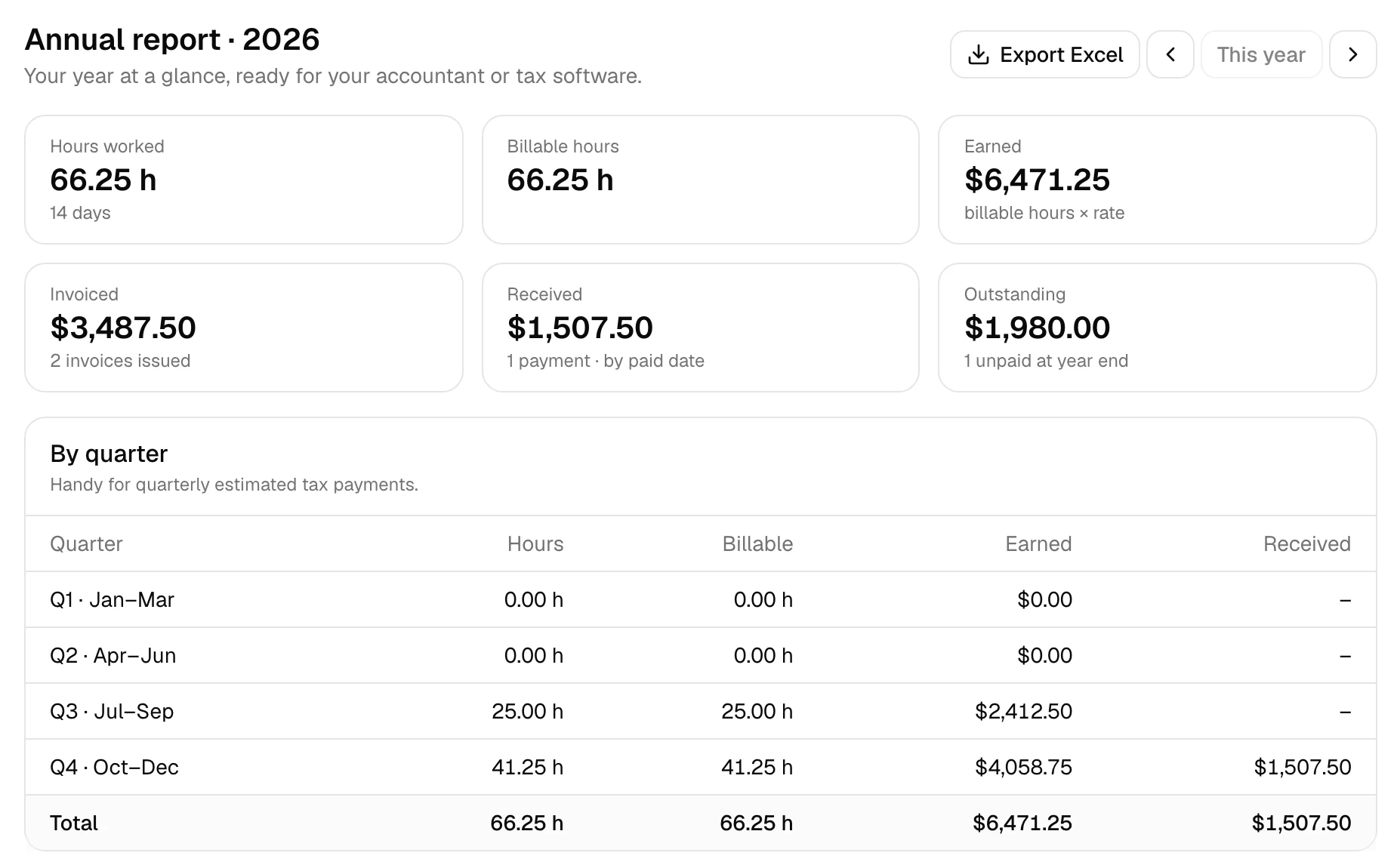Select the "Q1 · Jan–Mar" row label
Viewport: 1397px width, 868px height.
pos(112,599)
